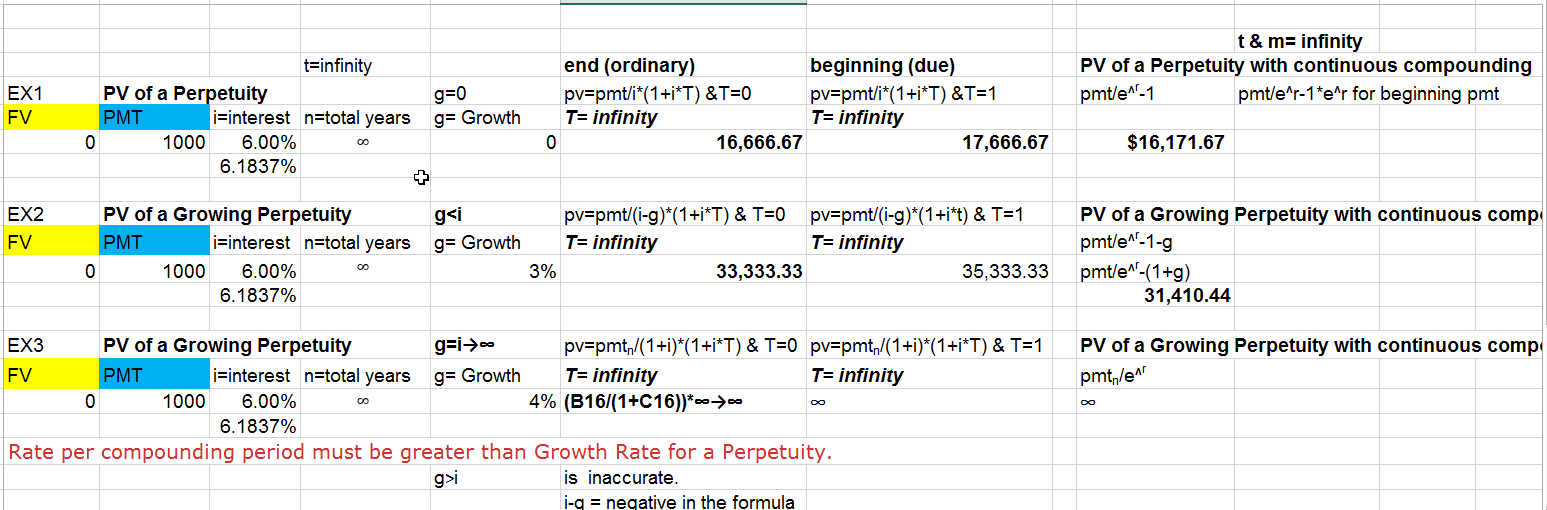Click the 31,410.44 result cell

pyautogui.click(x=1156, y=295)
